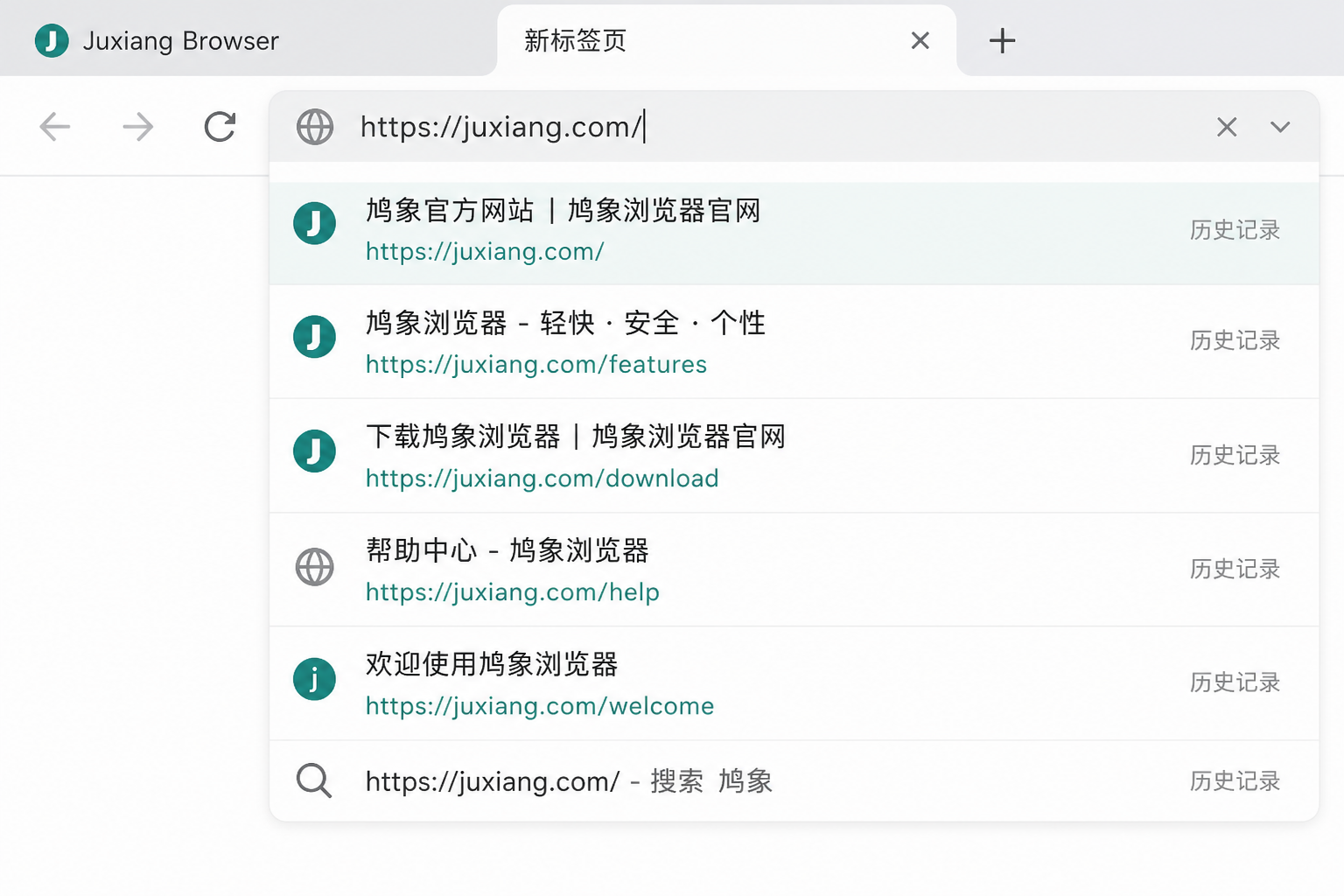
Task: Choose the 帮助中心 - 鸠象浏览器 suggestion title
Action: [x=507, y=550]
